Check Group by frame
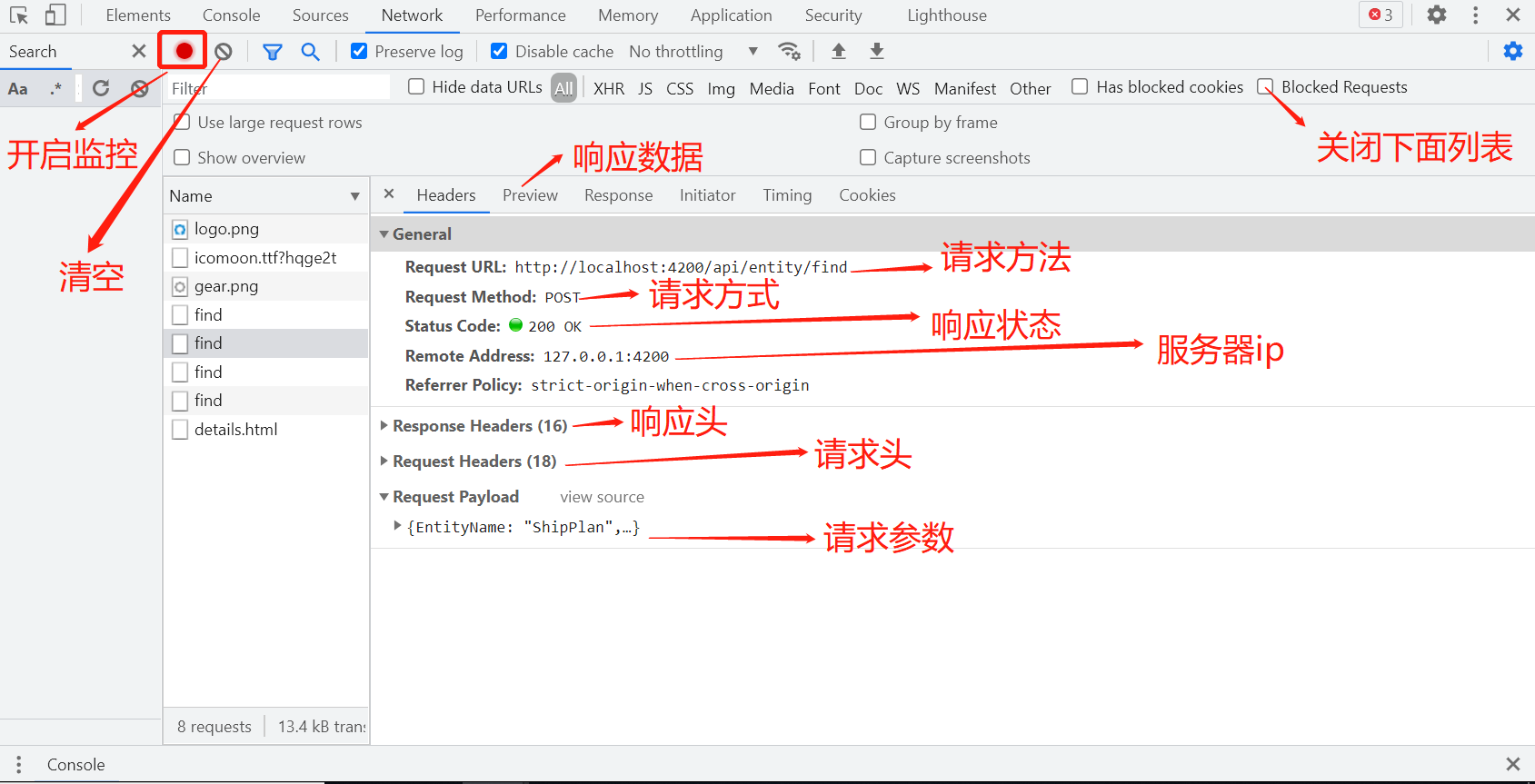Screen dimensions: 1535x784 [868, 122]
